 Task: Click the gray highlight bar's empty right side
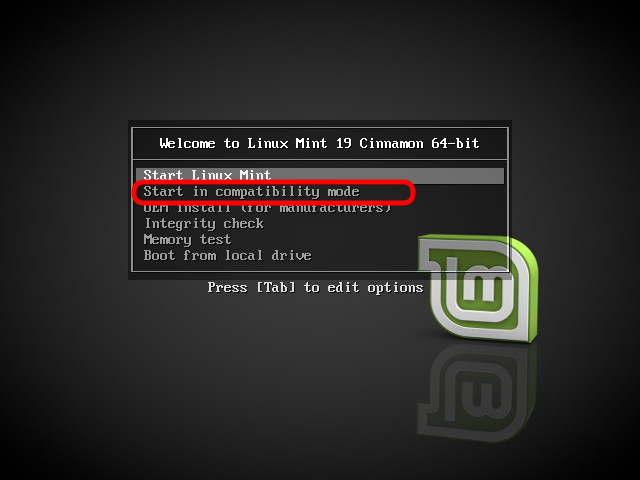point(388,176)
